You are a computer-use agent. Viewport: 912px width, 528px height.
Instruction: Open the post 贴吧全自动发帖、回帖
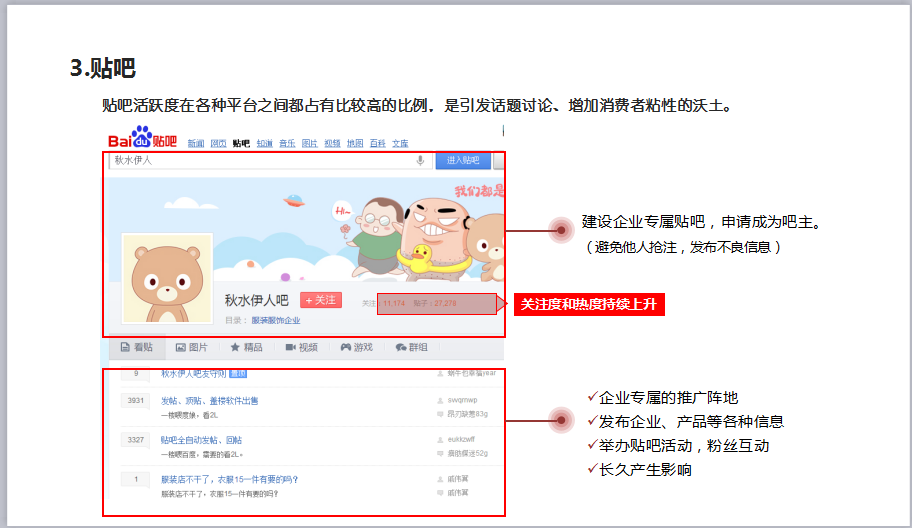pos(201,440)
